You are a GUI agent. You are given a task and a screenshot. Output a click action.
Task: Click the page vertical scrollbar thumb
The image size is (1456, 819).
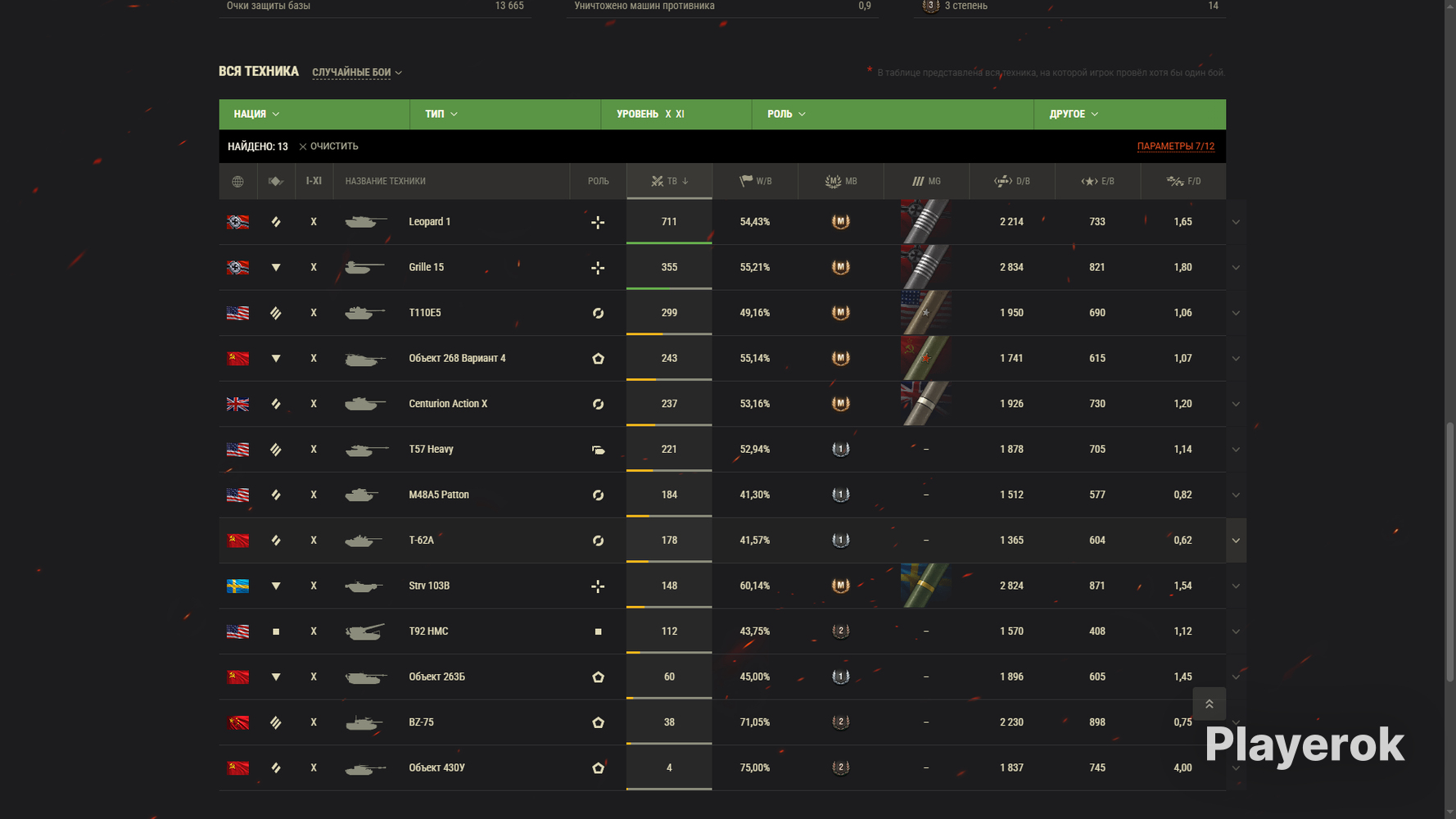[x=1449, y=551]
